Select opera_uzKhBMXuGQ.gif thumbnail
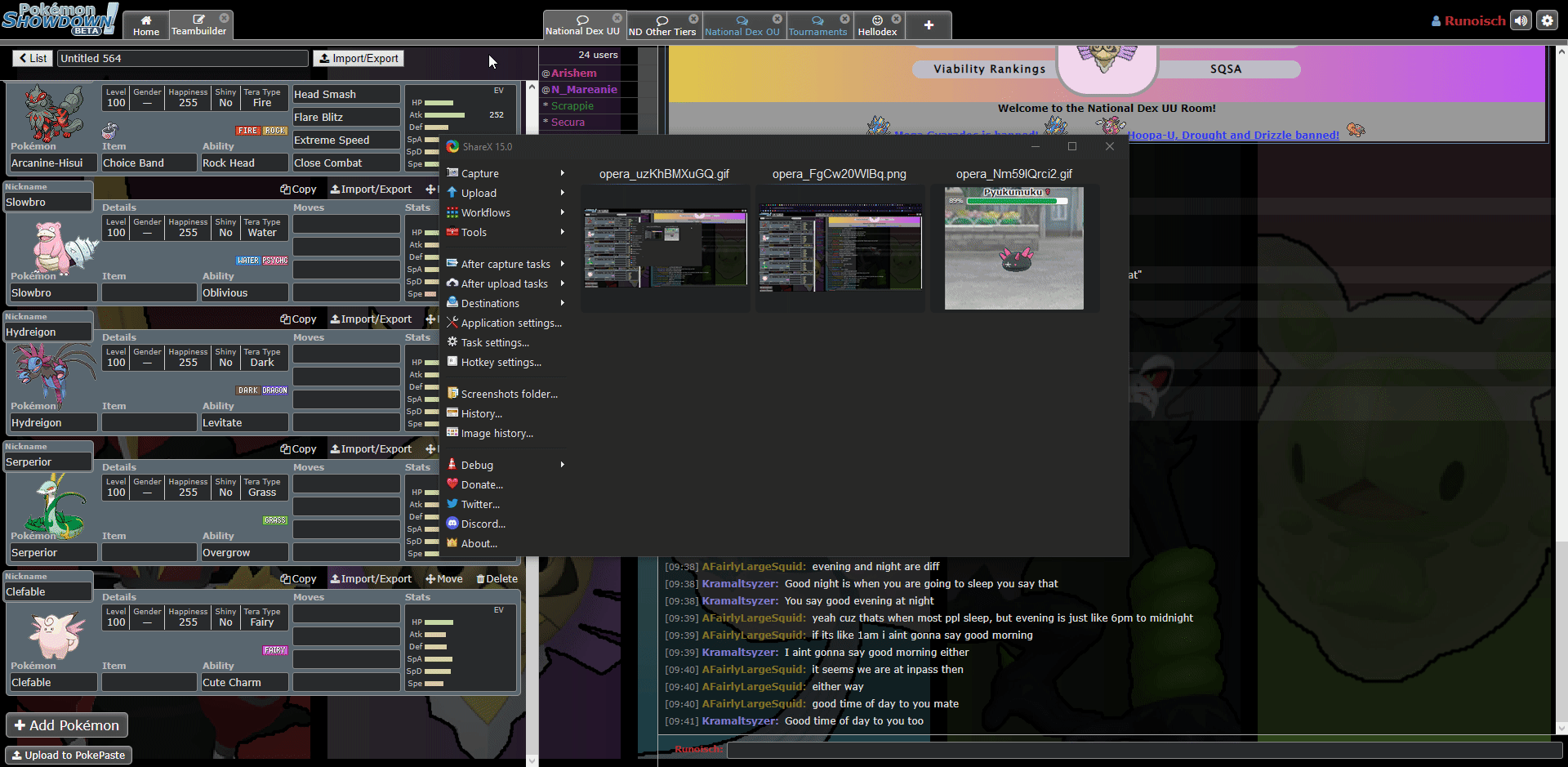The width and height of the screenshot is (1568, 767). pyautogui.click(x=665, y=247)
